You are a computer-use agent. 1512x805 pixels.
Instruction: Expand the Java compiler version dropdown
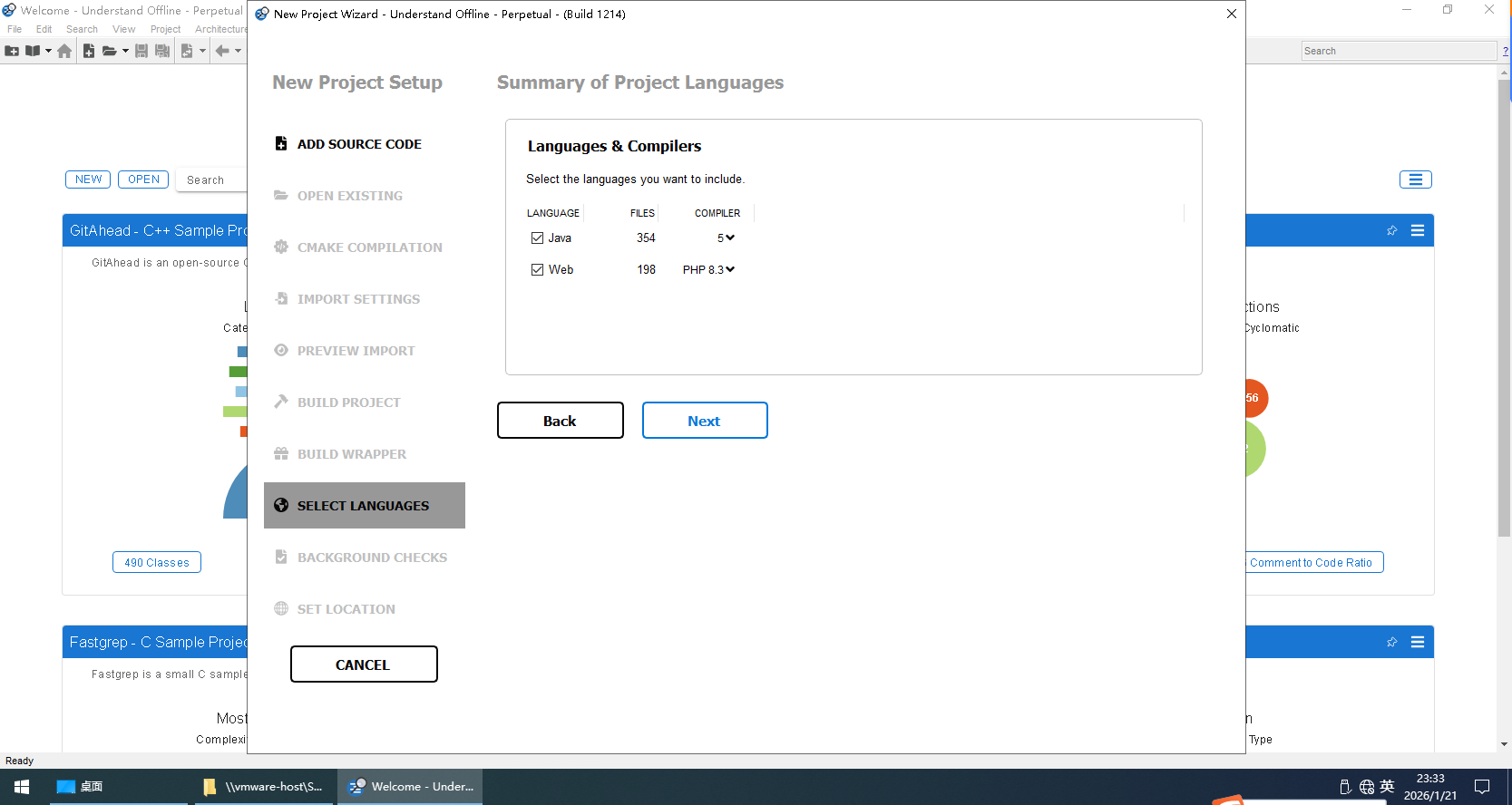[x=727, y=238]
